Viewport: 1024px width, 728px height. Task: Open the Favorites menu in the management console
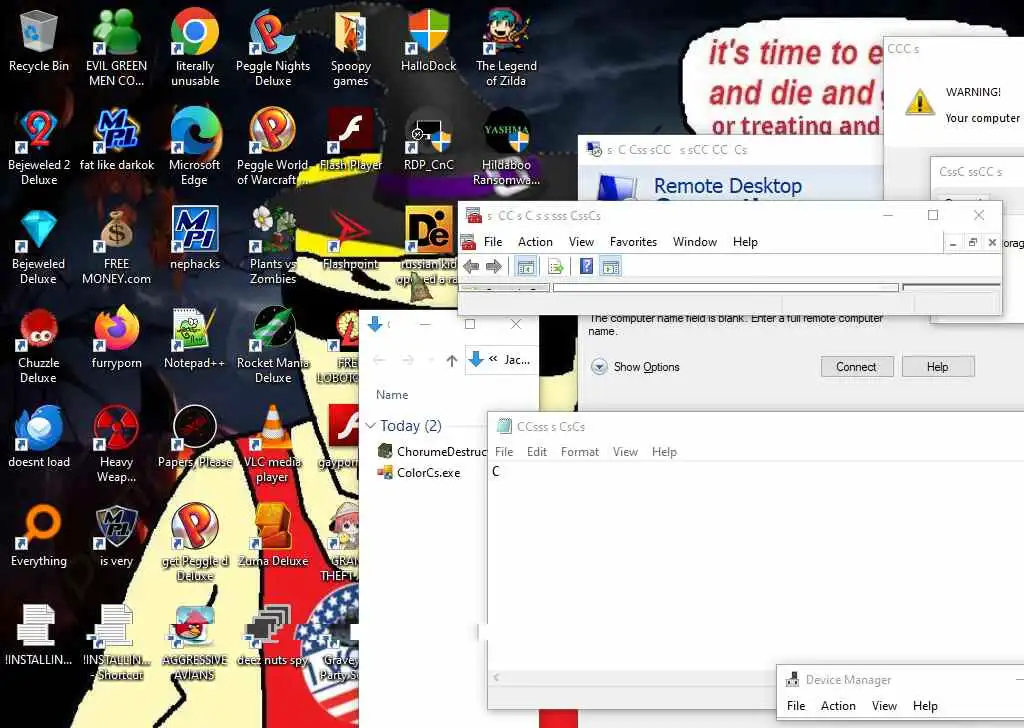click(x=633, y=242)
